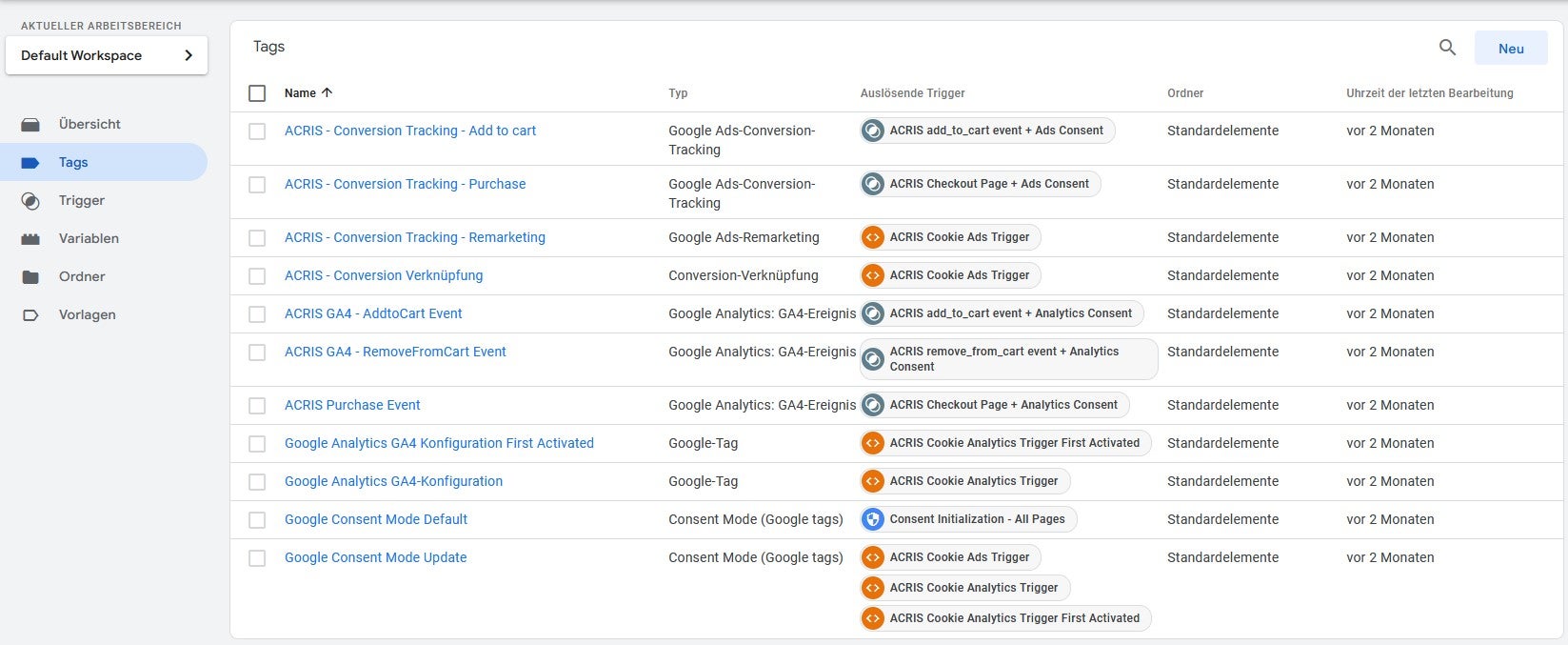
Task: Open ACRIS Purchase Event tag
Action: [352, 405]
